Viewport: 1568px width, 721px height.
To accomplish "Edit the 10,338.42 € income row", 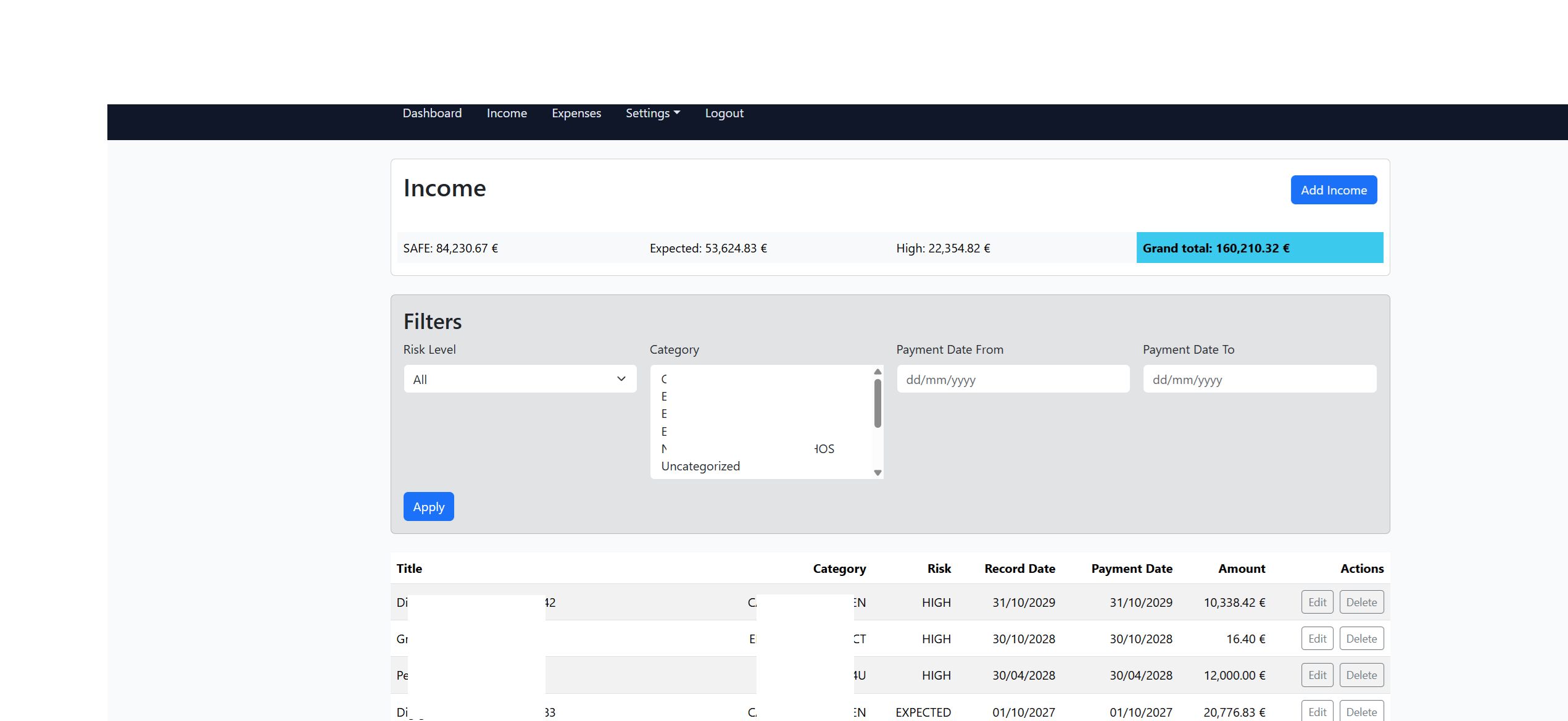I will pyautogui.click(x=1317, y=602).
